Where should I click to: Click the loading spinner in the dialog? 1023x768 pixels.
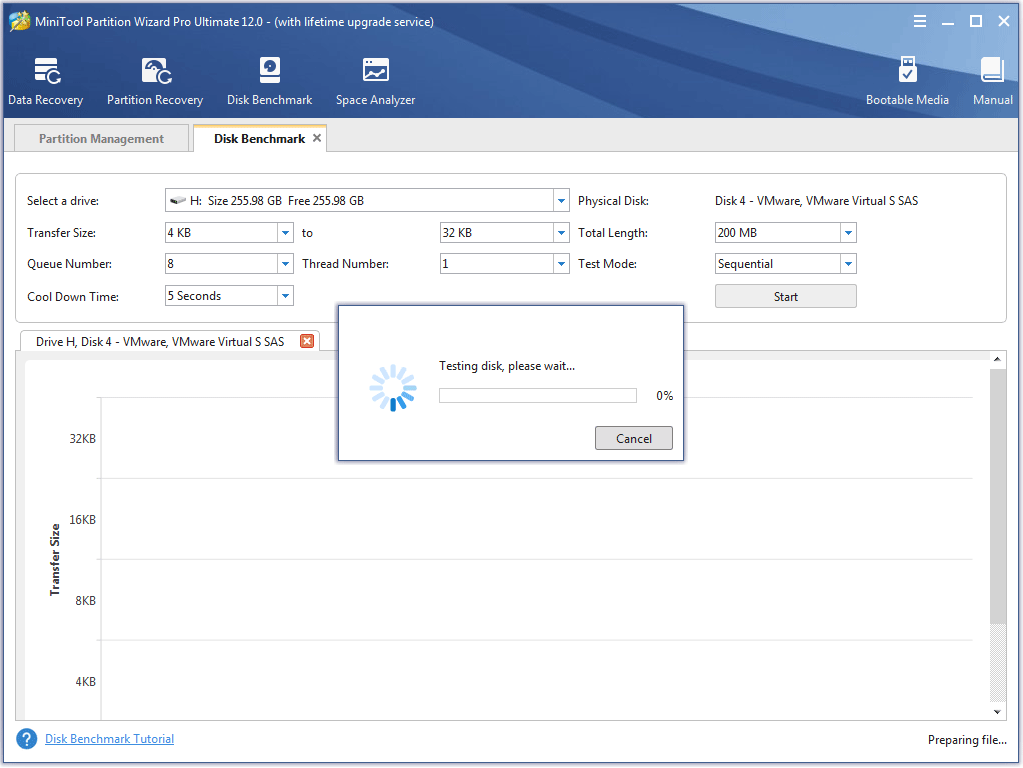click(393, 388)
